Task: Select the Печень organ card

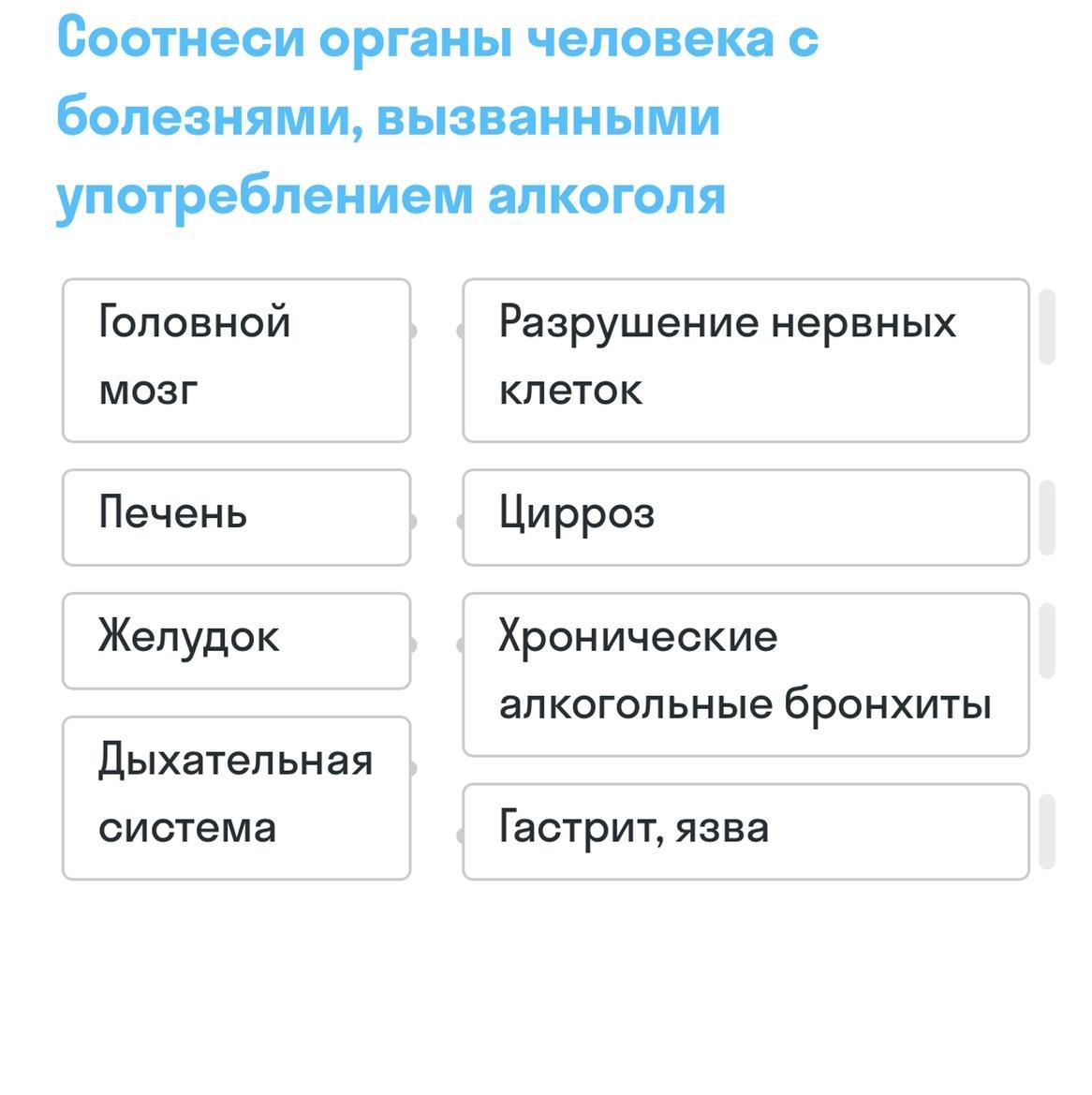Action: [x=236, y=517]
